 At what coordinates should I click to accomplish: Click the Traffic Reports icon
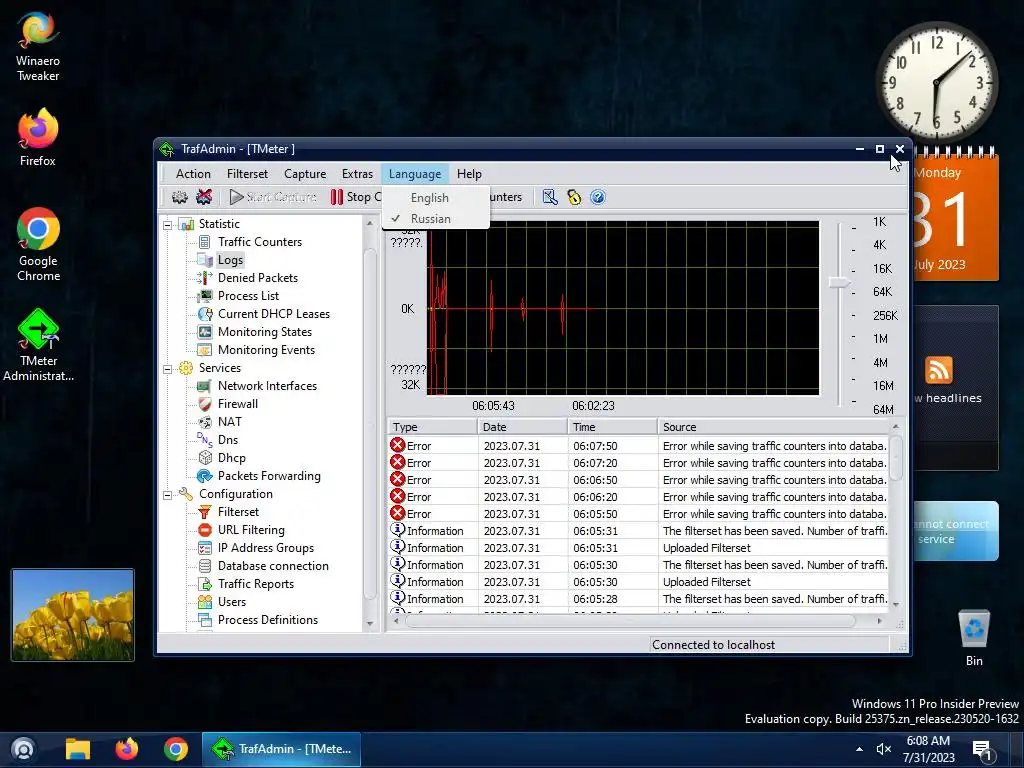[x=205, y=584]
